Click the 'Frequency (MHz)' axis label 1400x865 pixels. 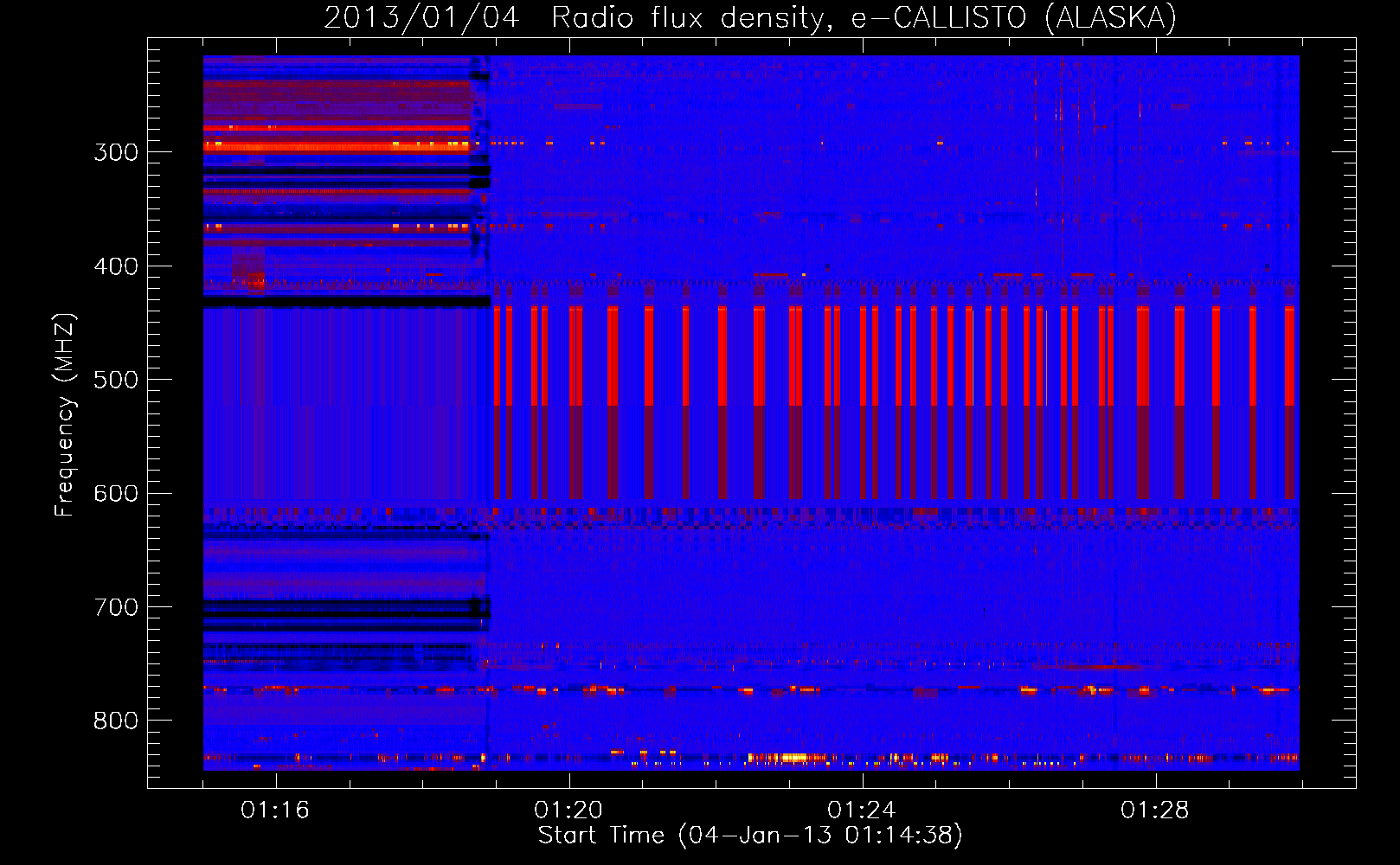click(65, 414)
